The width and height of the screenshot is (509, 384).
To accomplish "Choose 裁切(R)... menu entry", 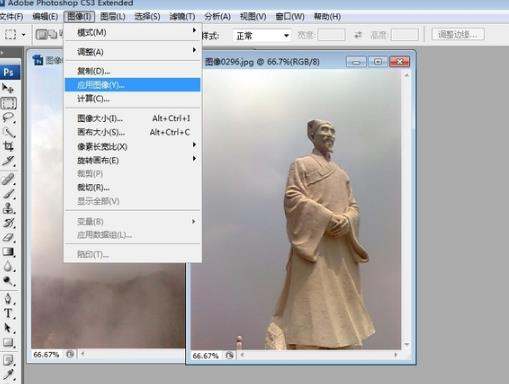I will click(x=133, y=187).
